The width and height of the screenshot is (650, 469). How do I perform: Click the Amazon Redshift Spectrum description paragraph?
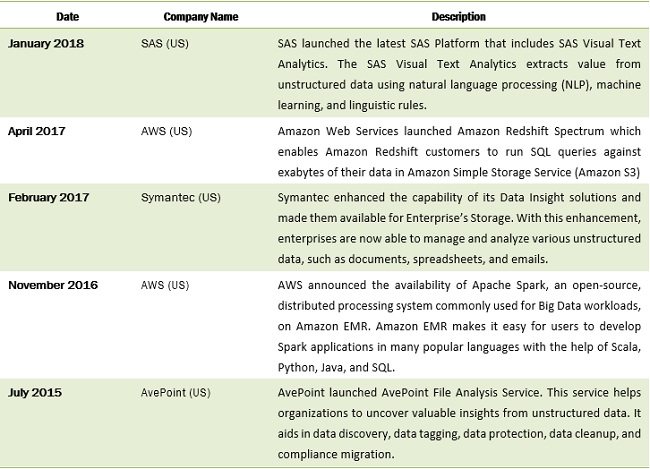[x=458, y=148]
